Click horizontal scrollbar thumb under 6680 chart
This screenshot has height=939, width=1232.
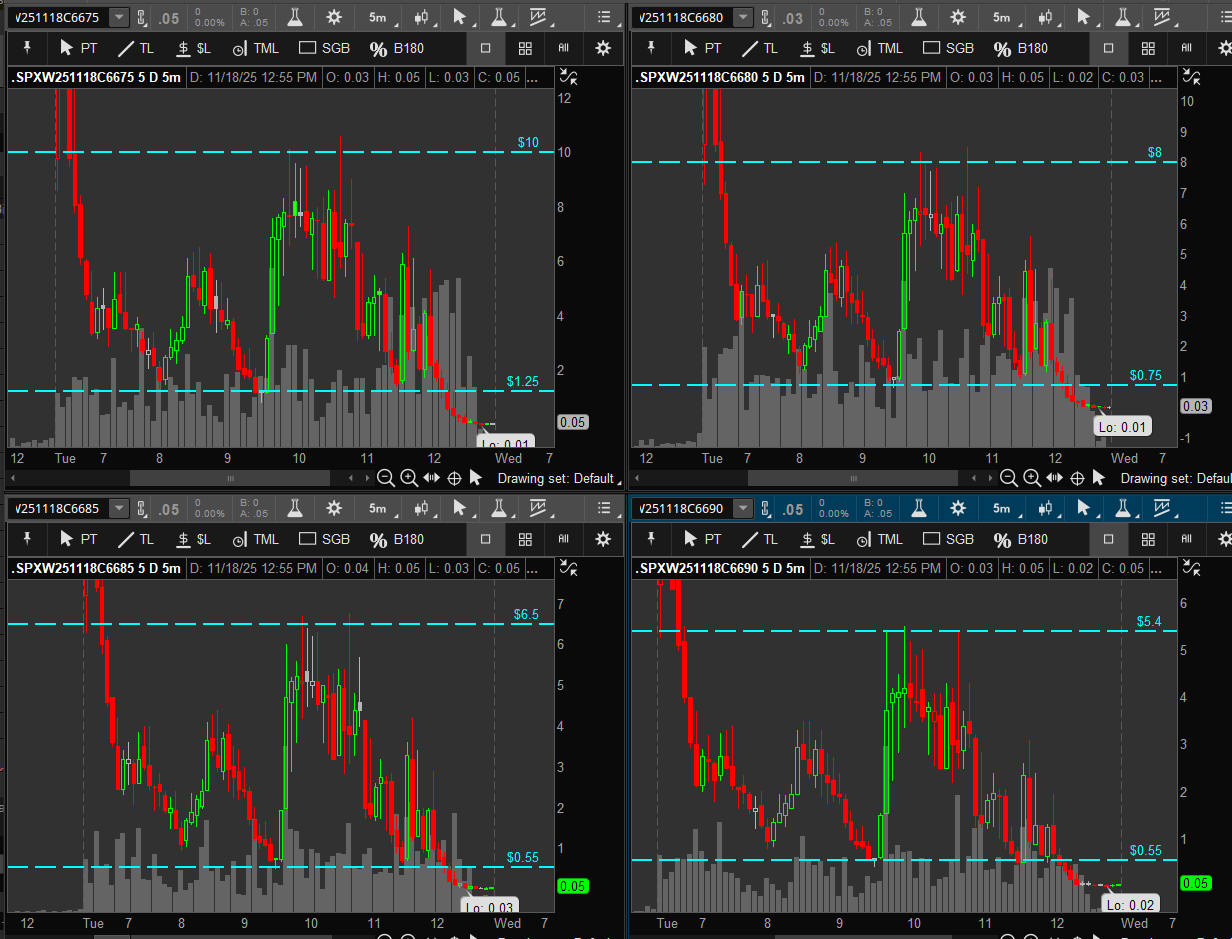pos(850,478)
